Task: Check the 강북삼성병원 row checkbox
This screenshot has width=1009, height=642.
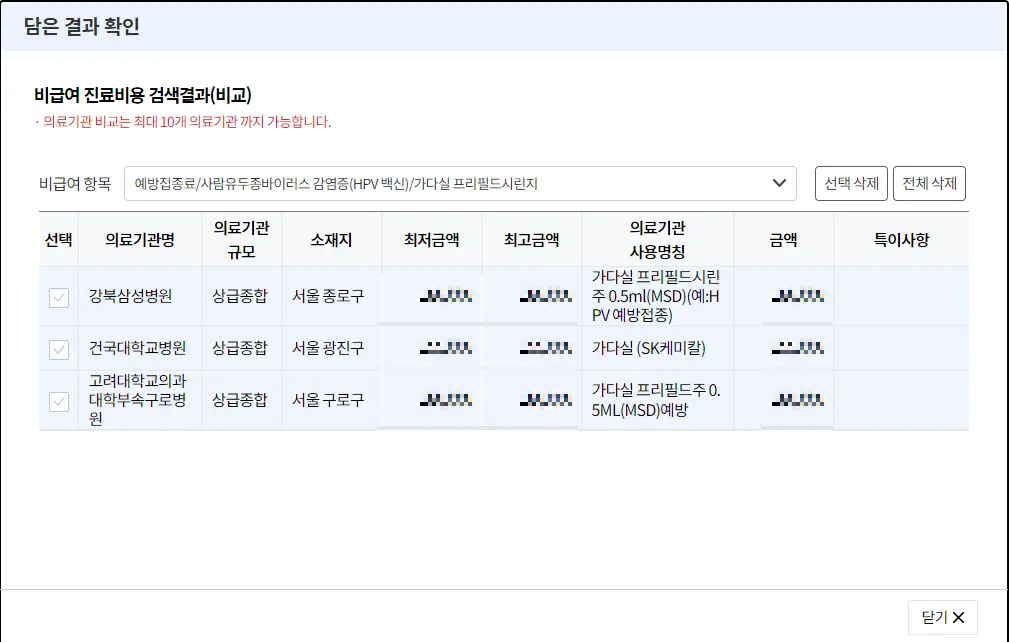Action: pos(58,297)
